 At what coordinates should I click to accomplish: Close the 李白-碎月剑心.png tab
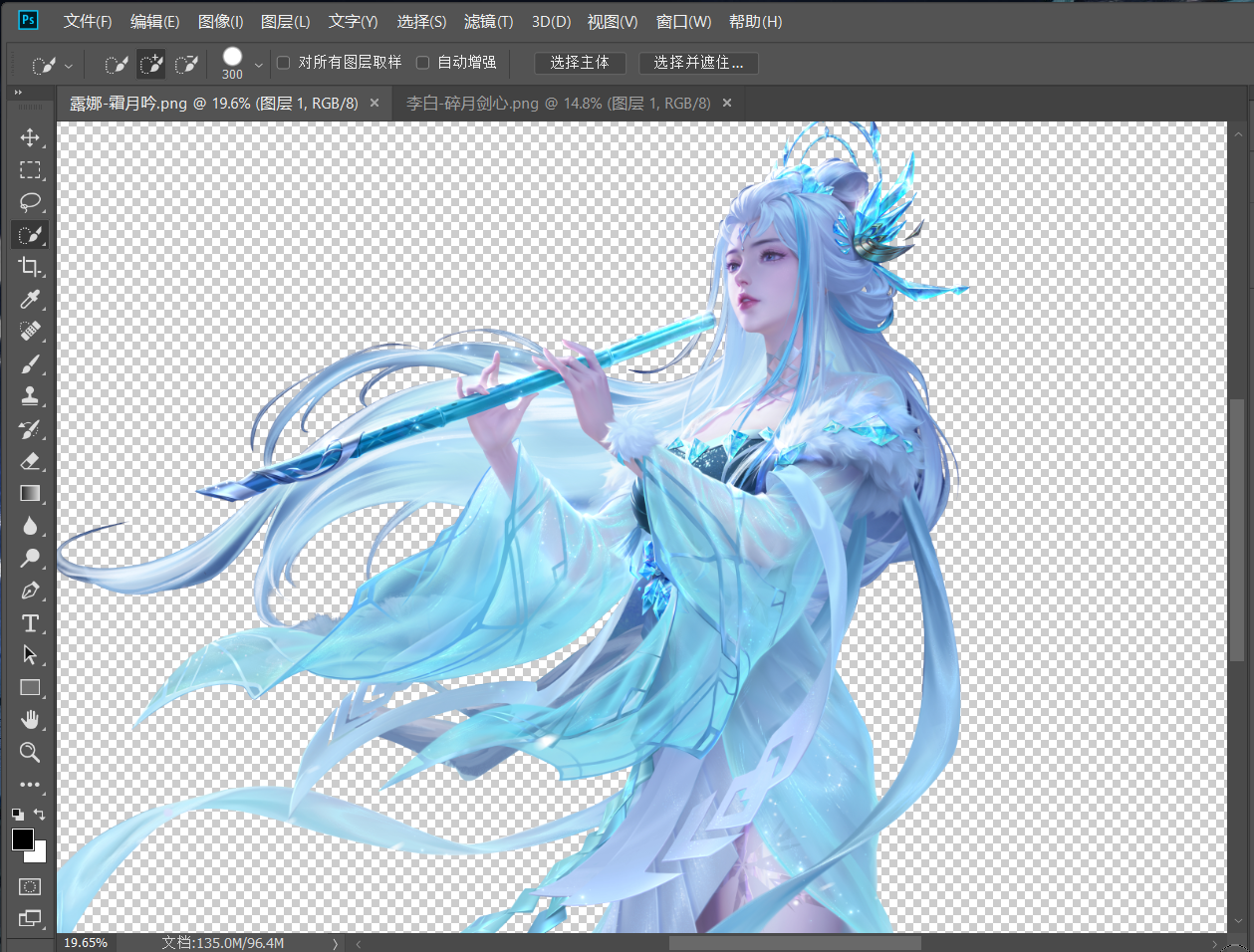pyautogui.click(x=727, y=103)
